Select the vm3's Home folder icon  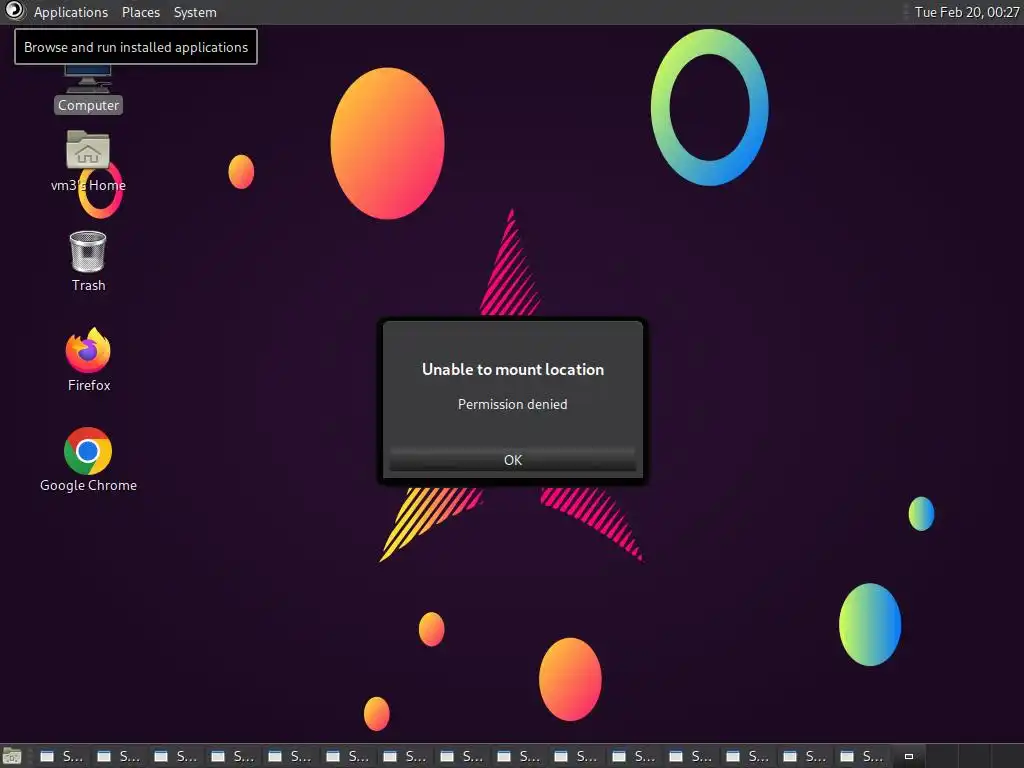(88, 161)
